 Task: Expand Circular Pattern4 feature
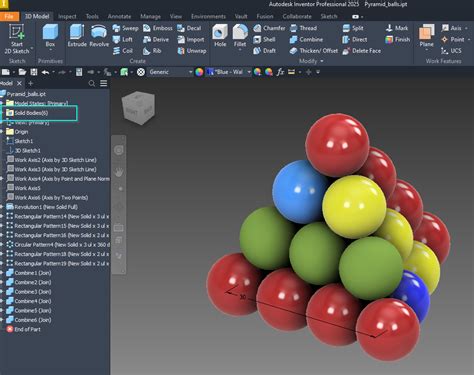[x=2, y=245]
